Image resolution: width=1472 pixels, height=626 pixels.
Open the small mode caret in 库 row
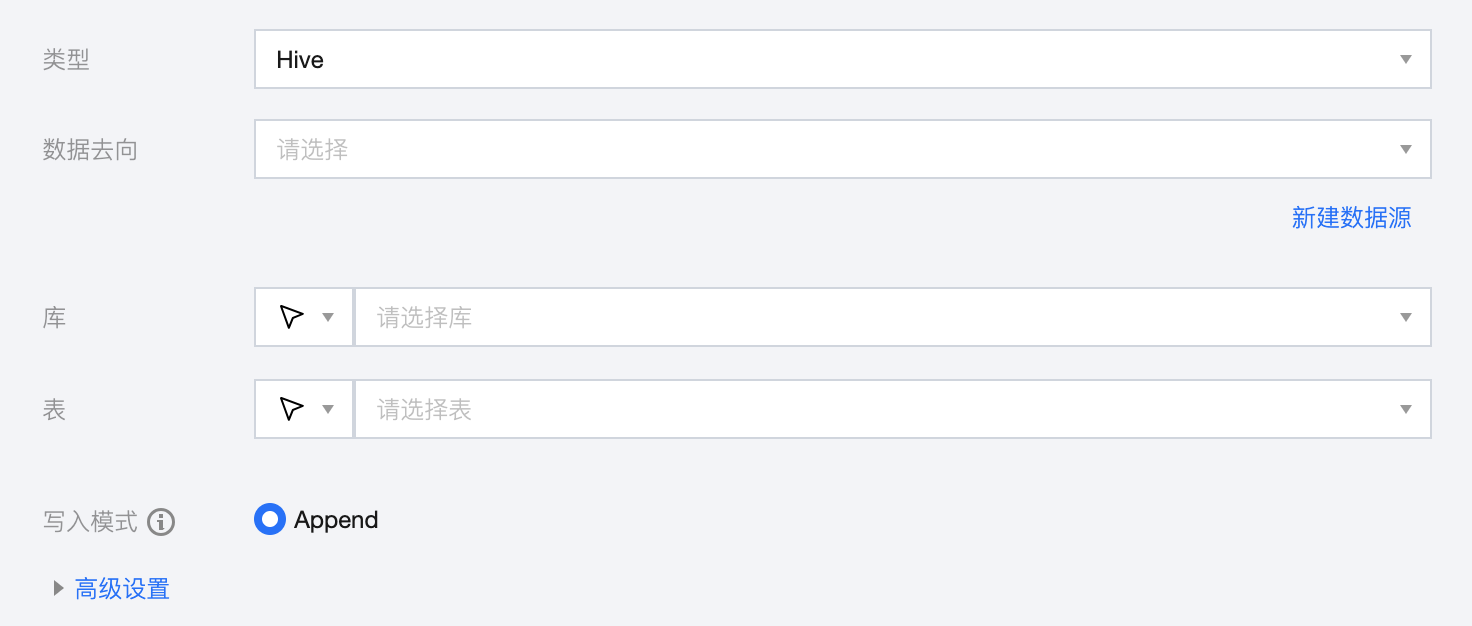(327, 318)
